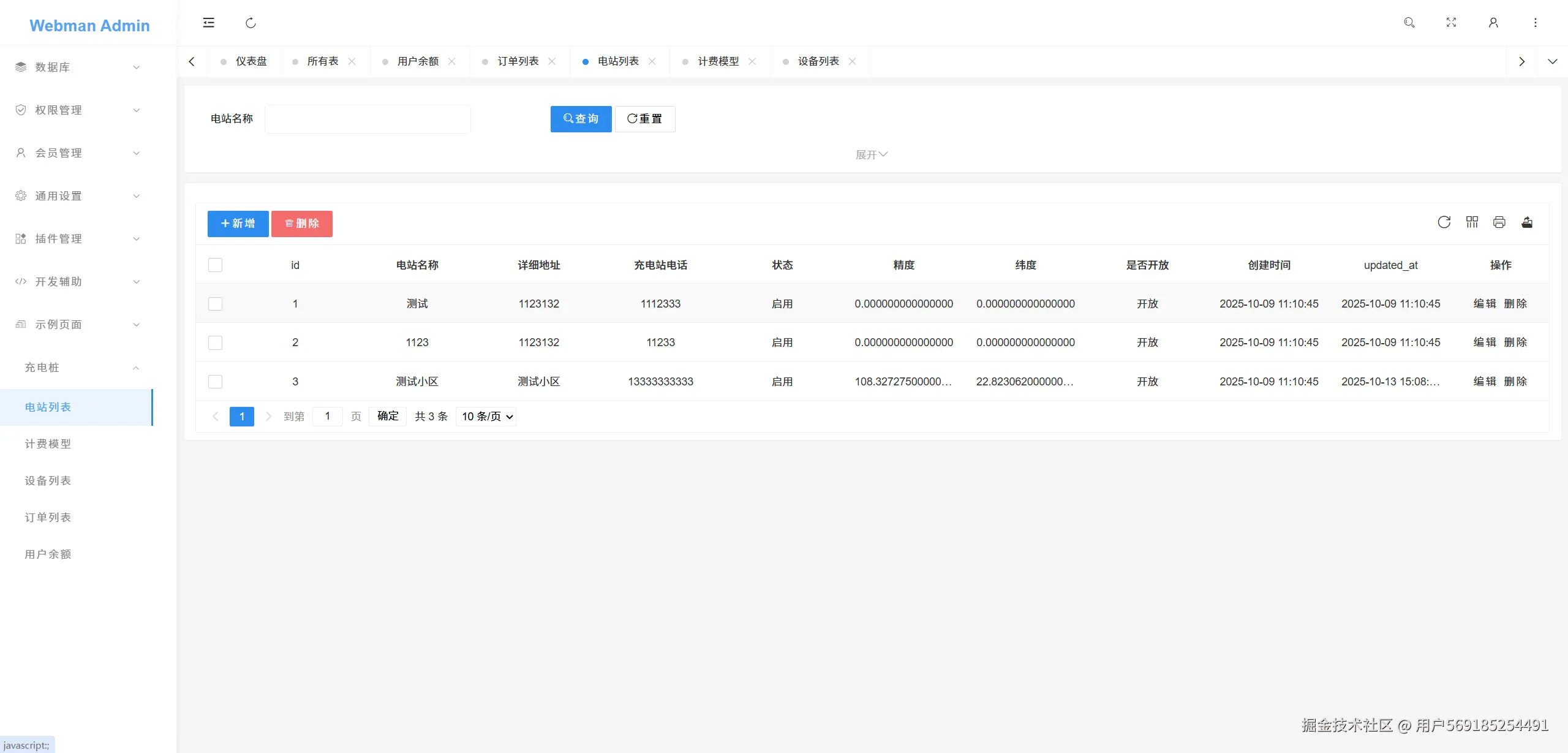
Task: Open global search with the magnifier icon
Action: (x=1409, y=23)
